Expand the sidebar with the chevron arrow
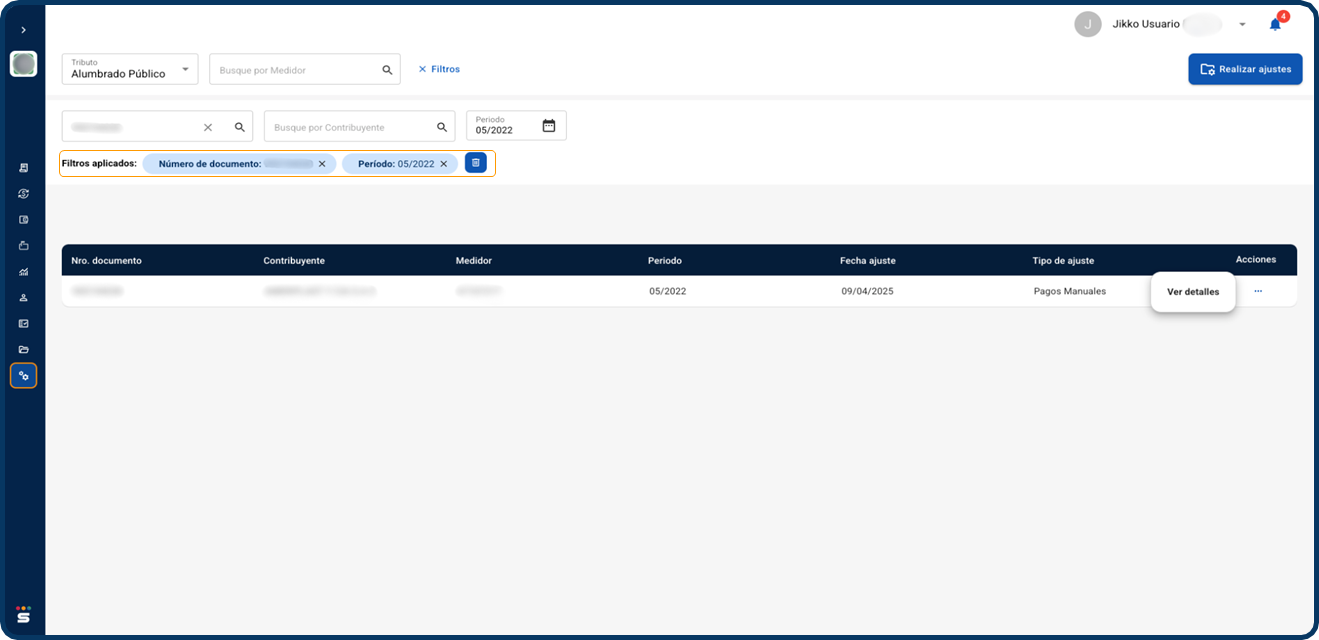1319x640 pixels. click(24, 30)
